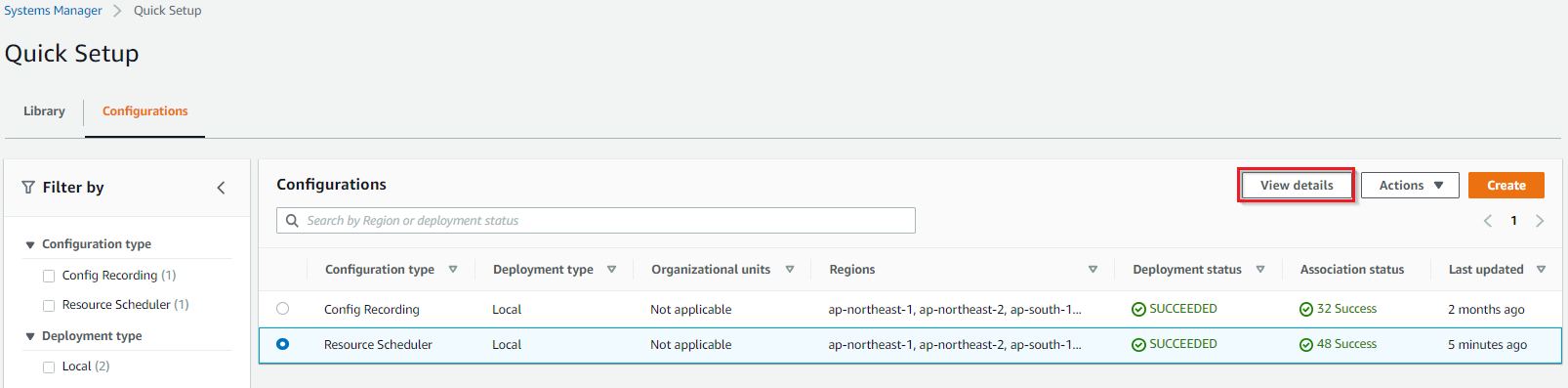Collapse the Filter by panel chevron
Image resolution: width=1568 pixels, height=388 pixels.
coord(221,188)
